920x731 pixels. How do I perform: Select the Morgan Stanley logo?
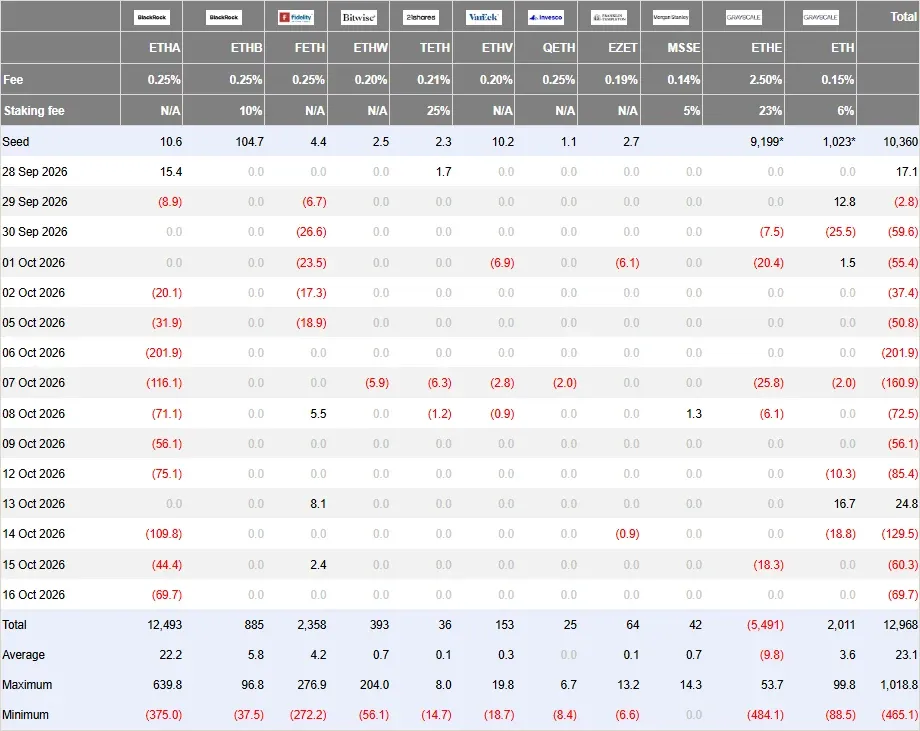[x=671, y=17]
